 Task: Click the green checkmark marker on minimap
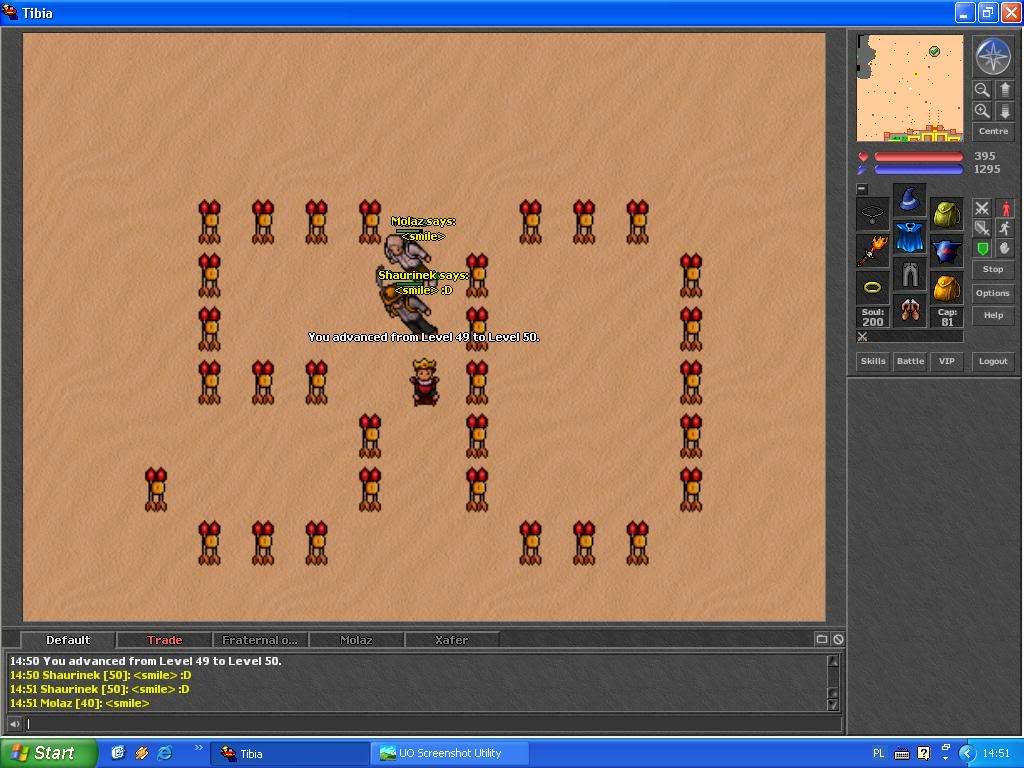[x=935, y=51]
